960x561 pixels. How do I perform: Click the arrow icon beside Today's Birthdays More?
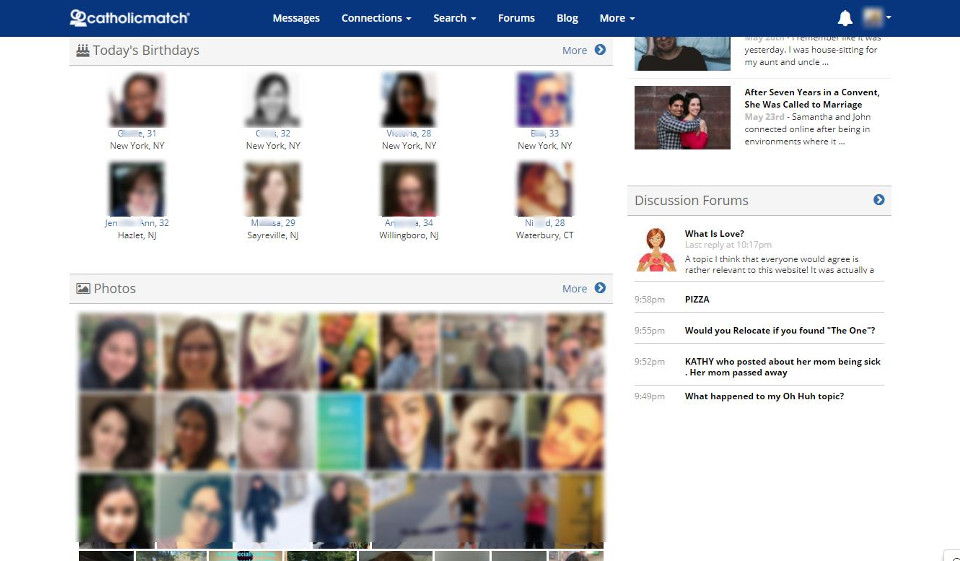[600, 50]
